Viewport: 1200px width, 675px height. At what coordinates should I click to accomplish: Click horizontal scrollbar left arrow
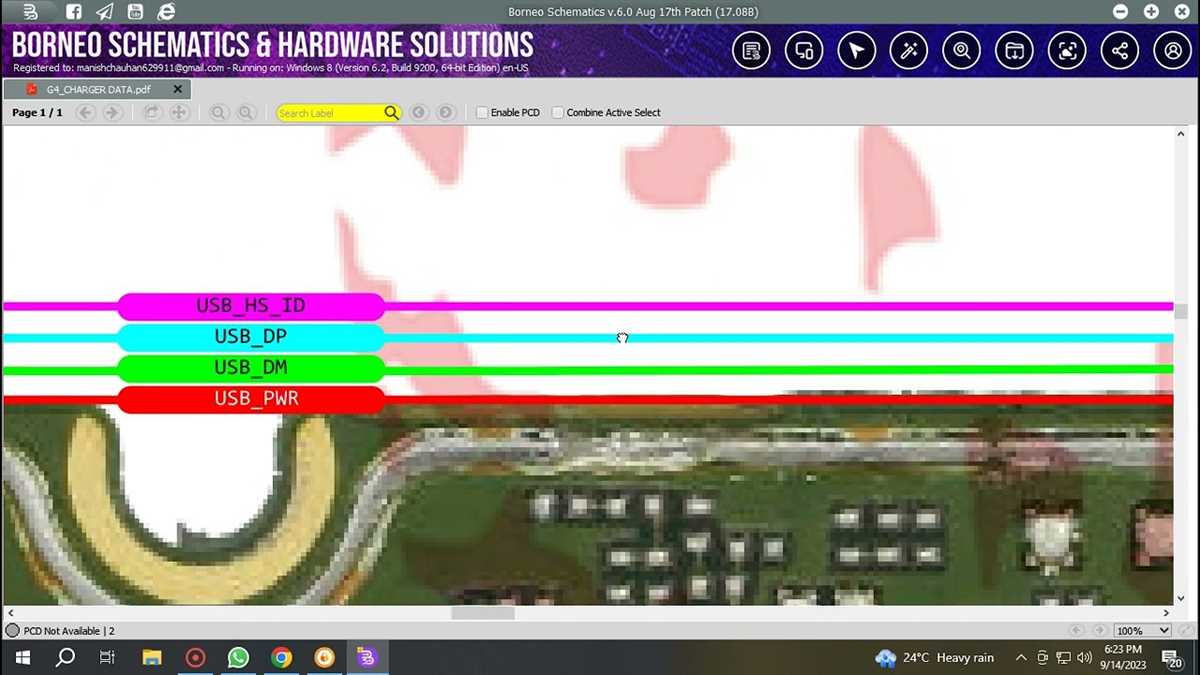[x=10, y=613]
